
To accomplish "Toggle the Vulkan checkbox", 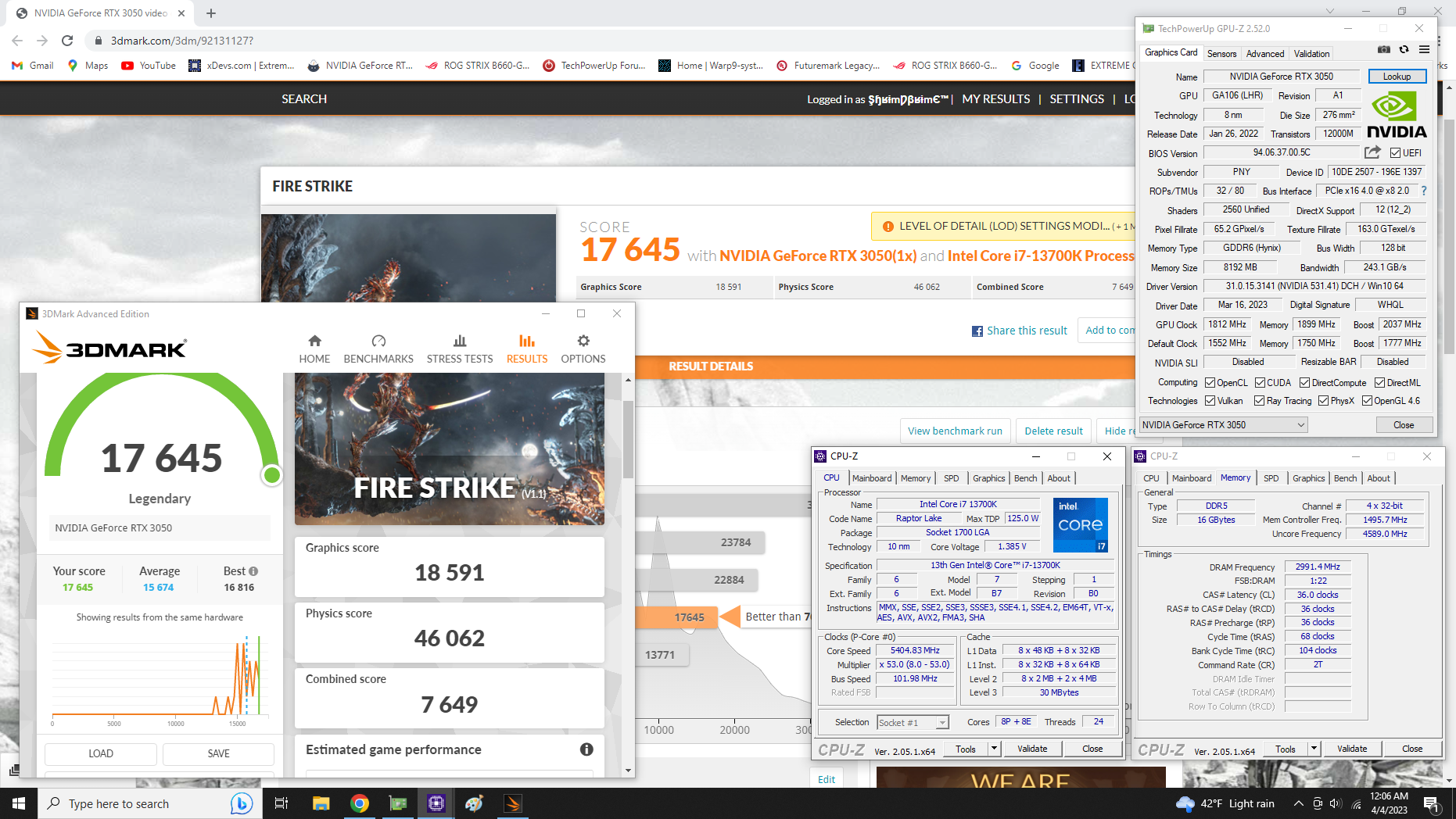I will pyautogui.click(x=1210, y=401).
